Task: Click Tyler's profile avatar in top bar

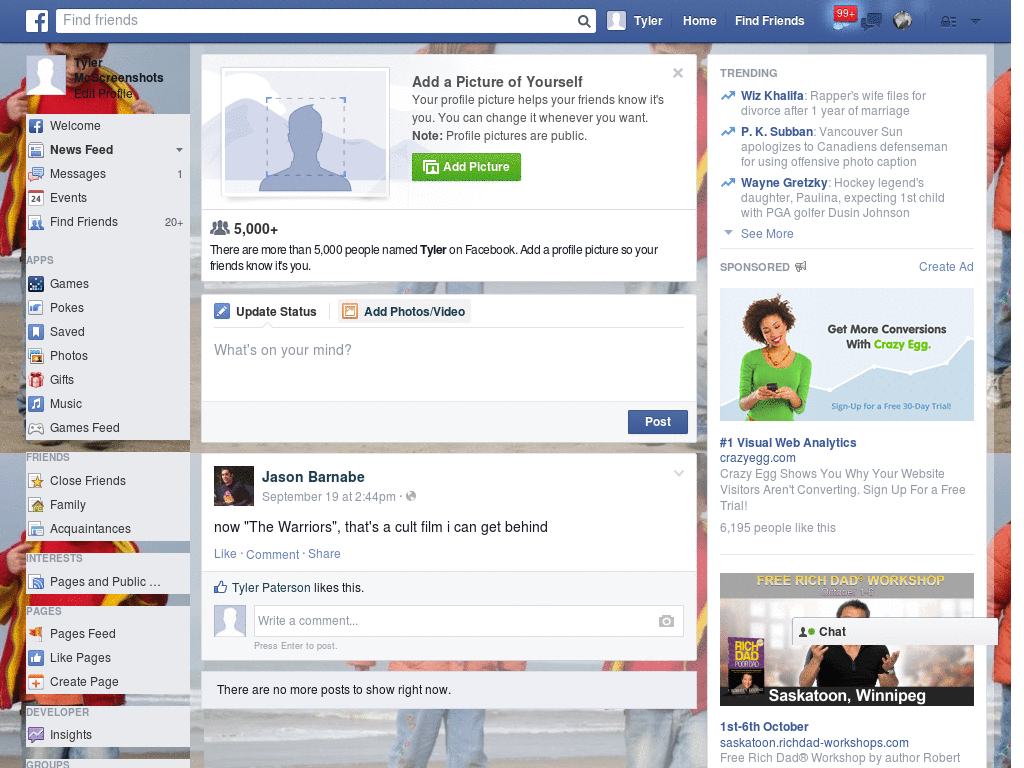Action: [616, 21]
